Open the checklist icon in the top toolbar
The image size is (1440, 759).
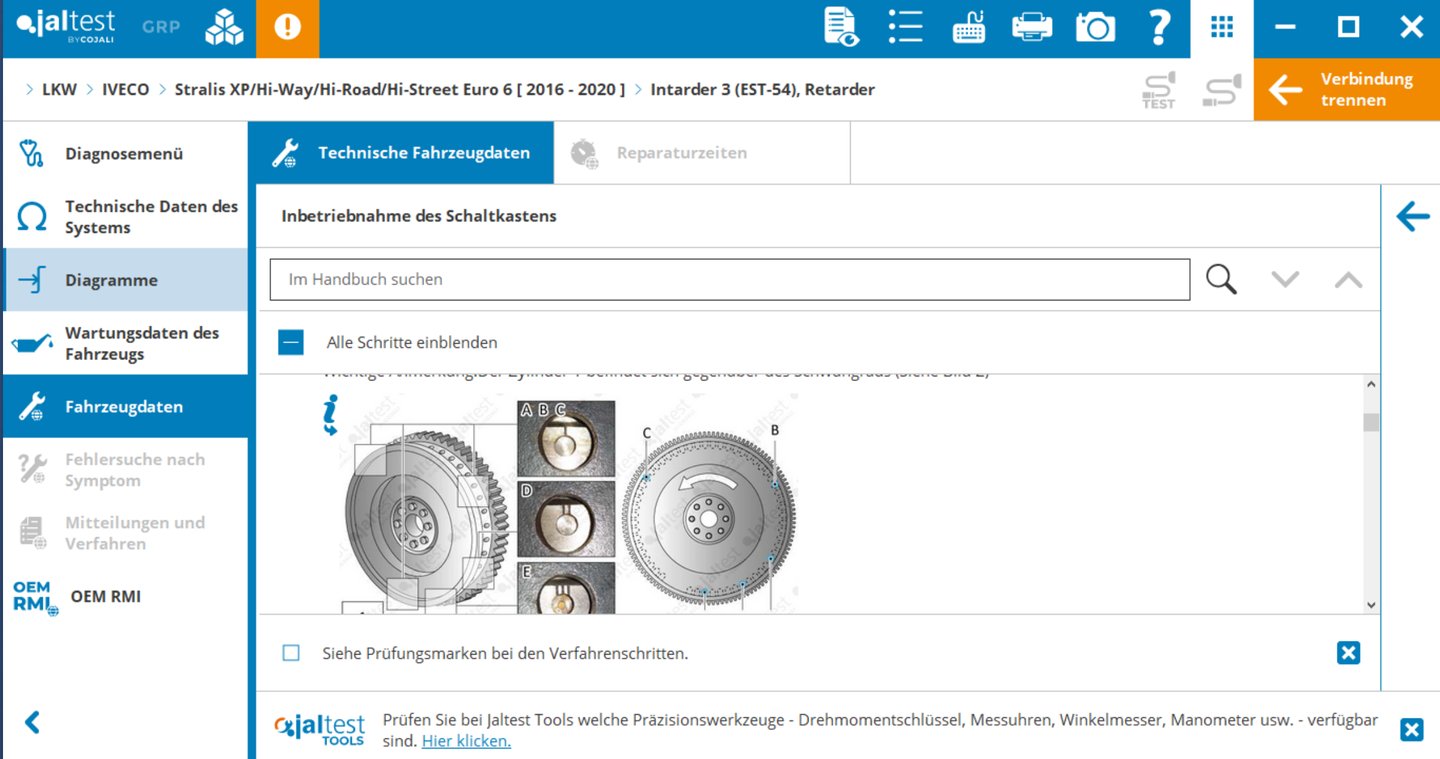(905, 27)
